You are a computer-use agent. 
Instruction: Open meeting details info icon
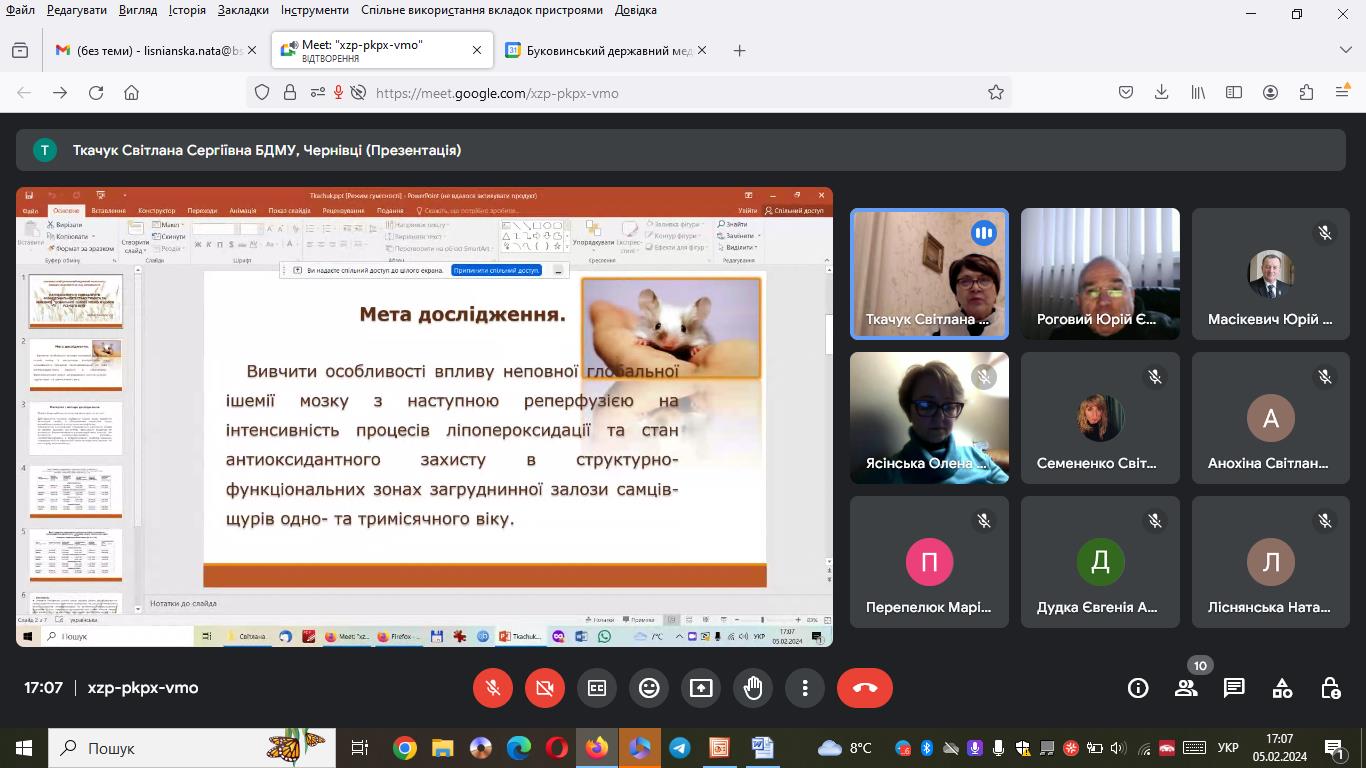pyautogui.click(x=1138, y=688)
